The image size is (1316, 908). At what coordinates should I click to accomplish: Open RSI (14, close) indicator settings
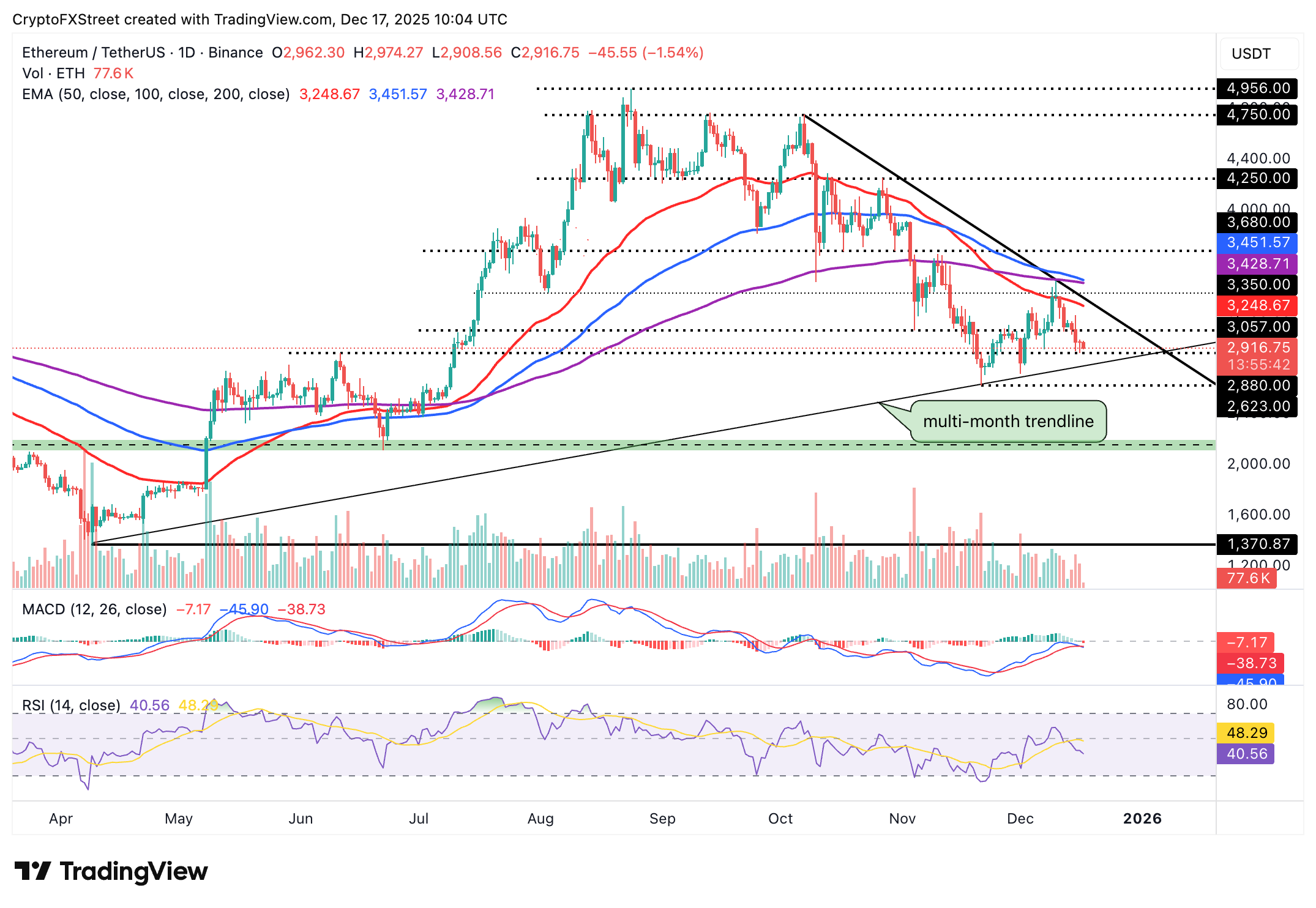click(x=70, y=705)
